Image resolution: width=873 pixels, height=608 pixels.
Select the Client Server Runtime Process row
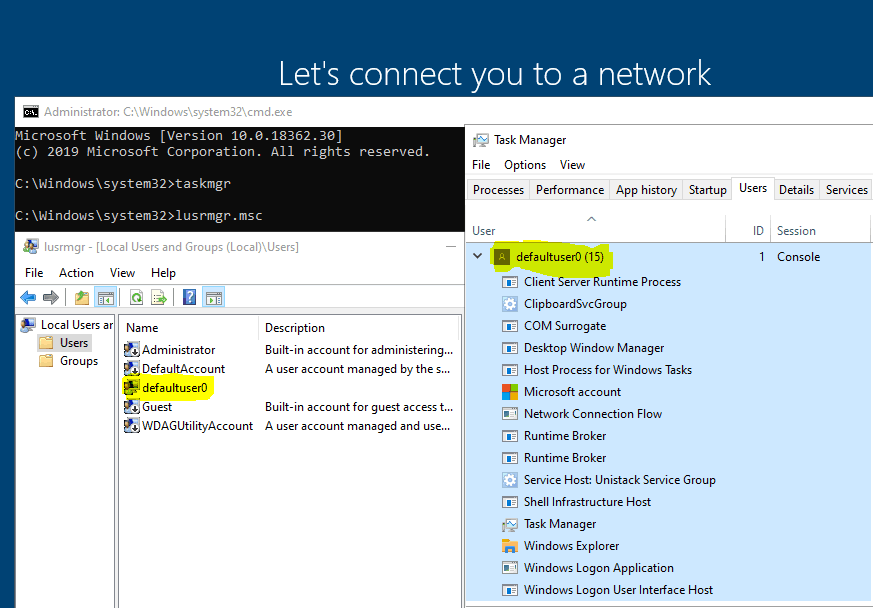[x=668, y=282]
